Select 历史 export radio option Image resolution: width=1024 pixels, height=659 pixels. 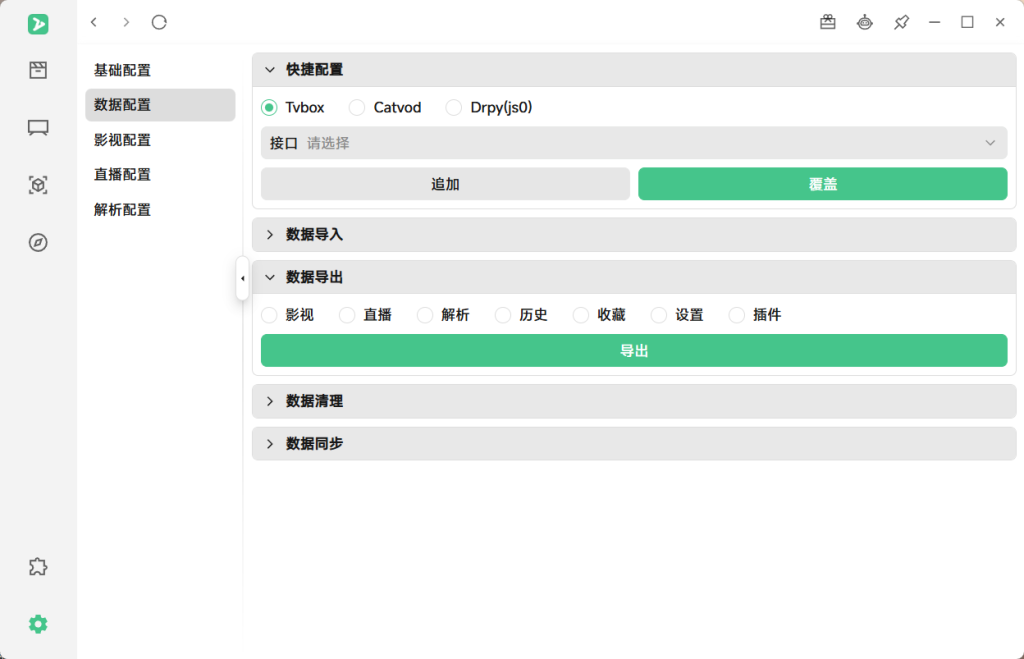pyautogui.click(x=503, y=315)
